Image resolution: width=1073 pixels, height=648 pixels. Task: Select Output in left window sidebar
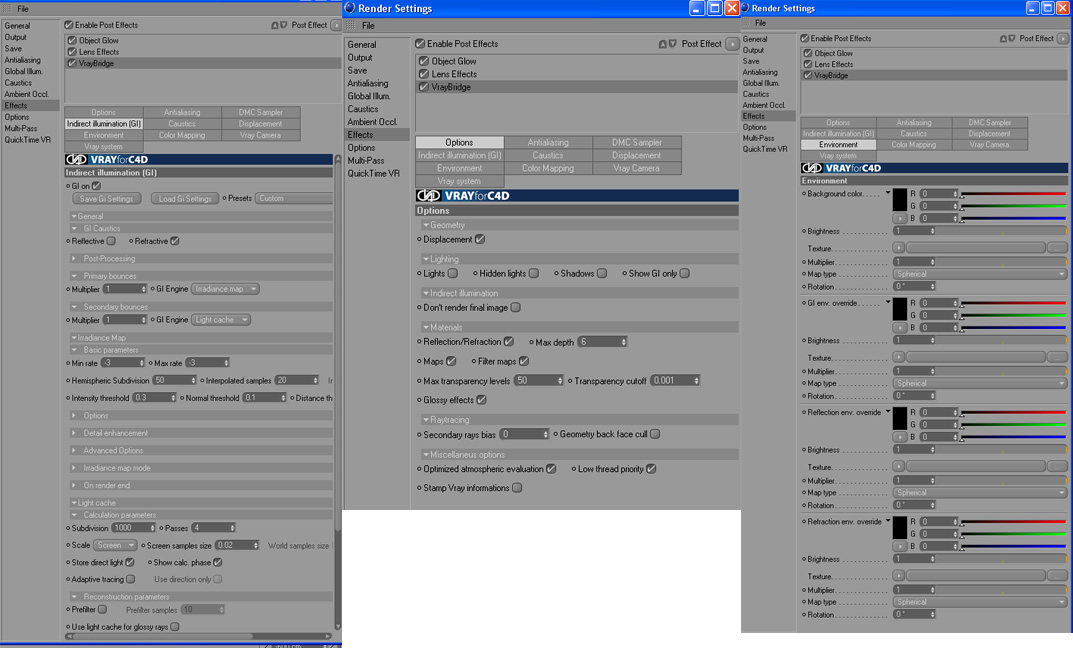pos(16,38)
